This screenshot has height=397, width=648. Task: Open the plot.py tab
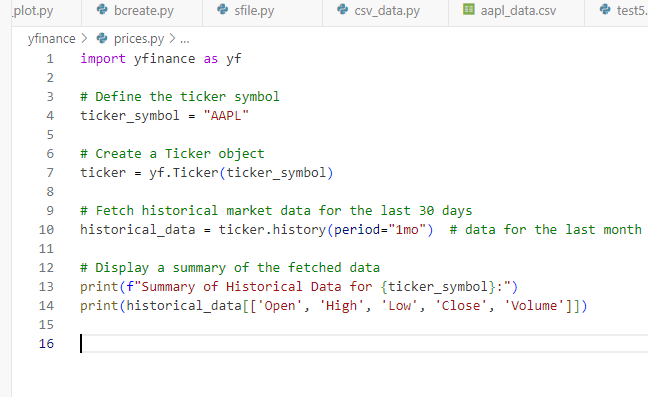pyautogui.click(x=47, y=11)
